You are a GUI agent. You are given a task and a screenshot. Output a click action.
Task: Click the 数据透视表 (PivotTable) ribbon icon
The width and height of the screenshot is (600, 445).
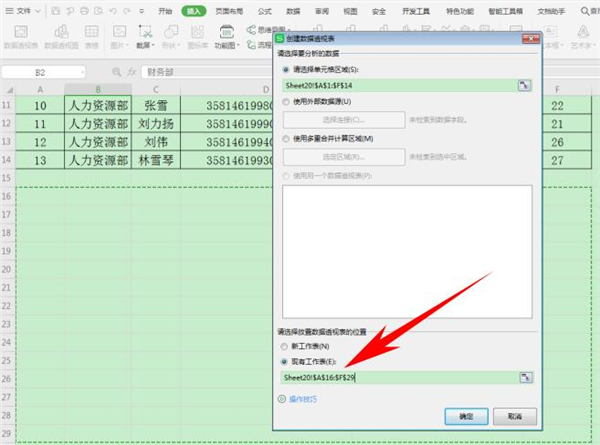click(x=21, y=33)
